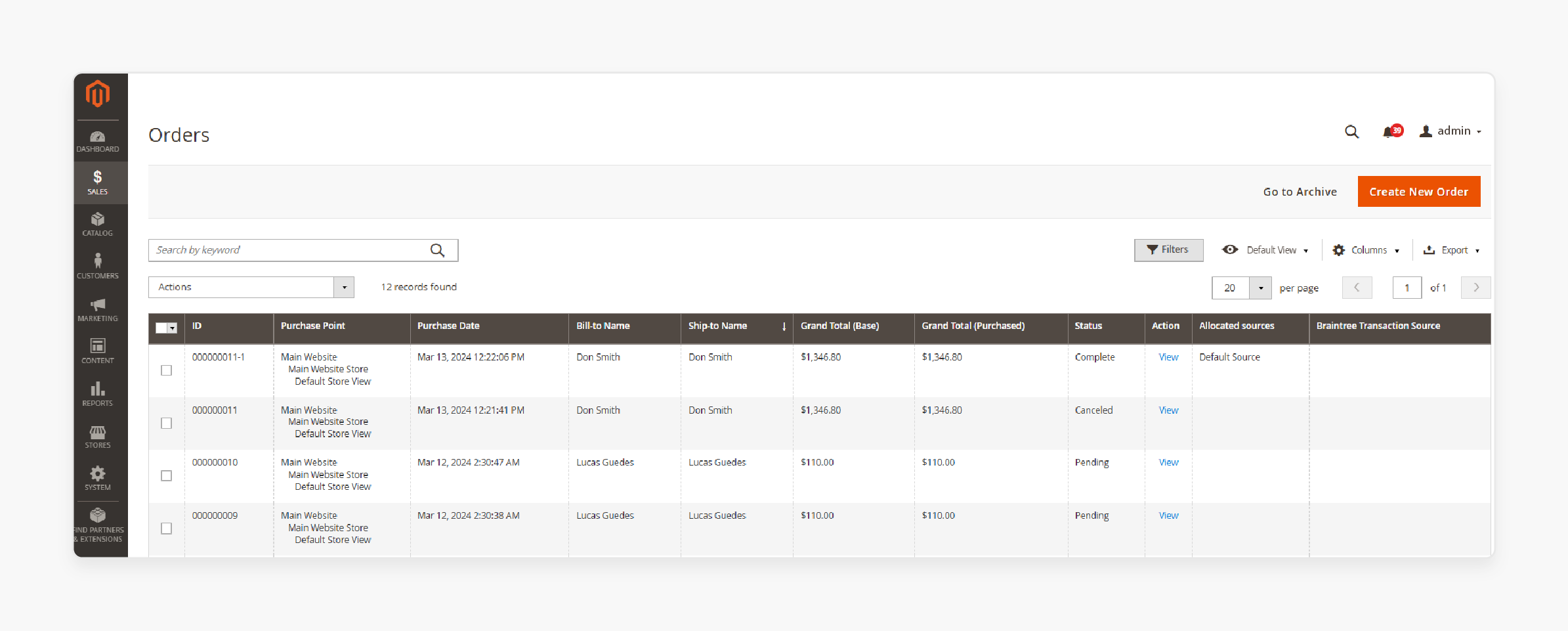The image size is (1568, 631).
Task: Open the Stores sidebar section
Action: (x=97, y=437)
